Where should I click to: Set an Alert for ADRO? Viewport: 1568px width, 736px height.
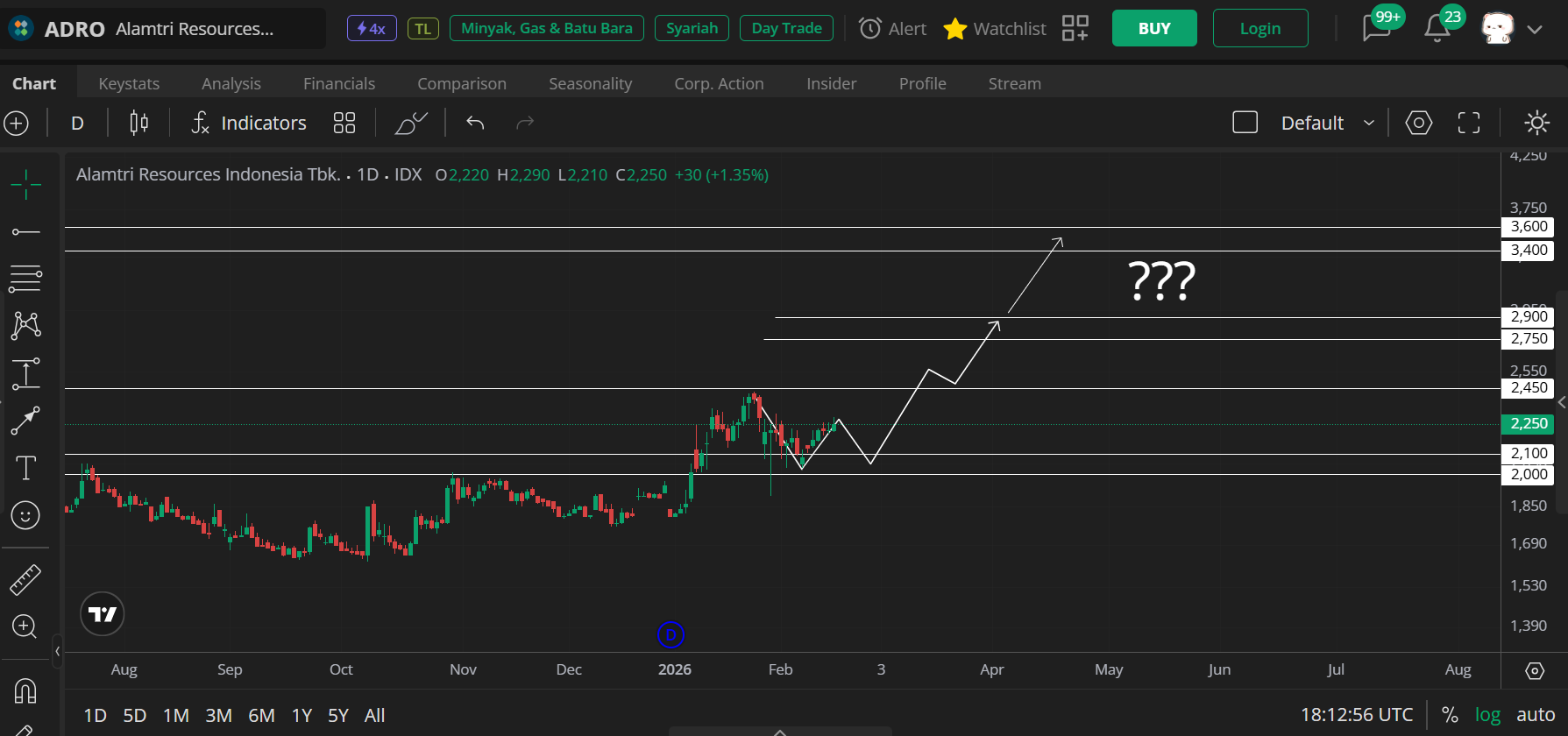click(892, 29)
